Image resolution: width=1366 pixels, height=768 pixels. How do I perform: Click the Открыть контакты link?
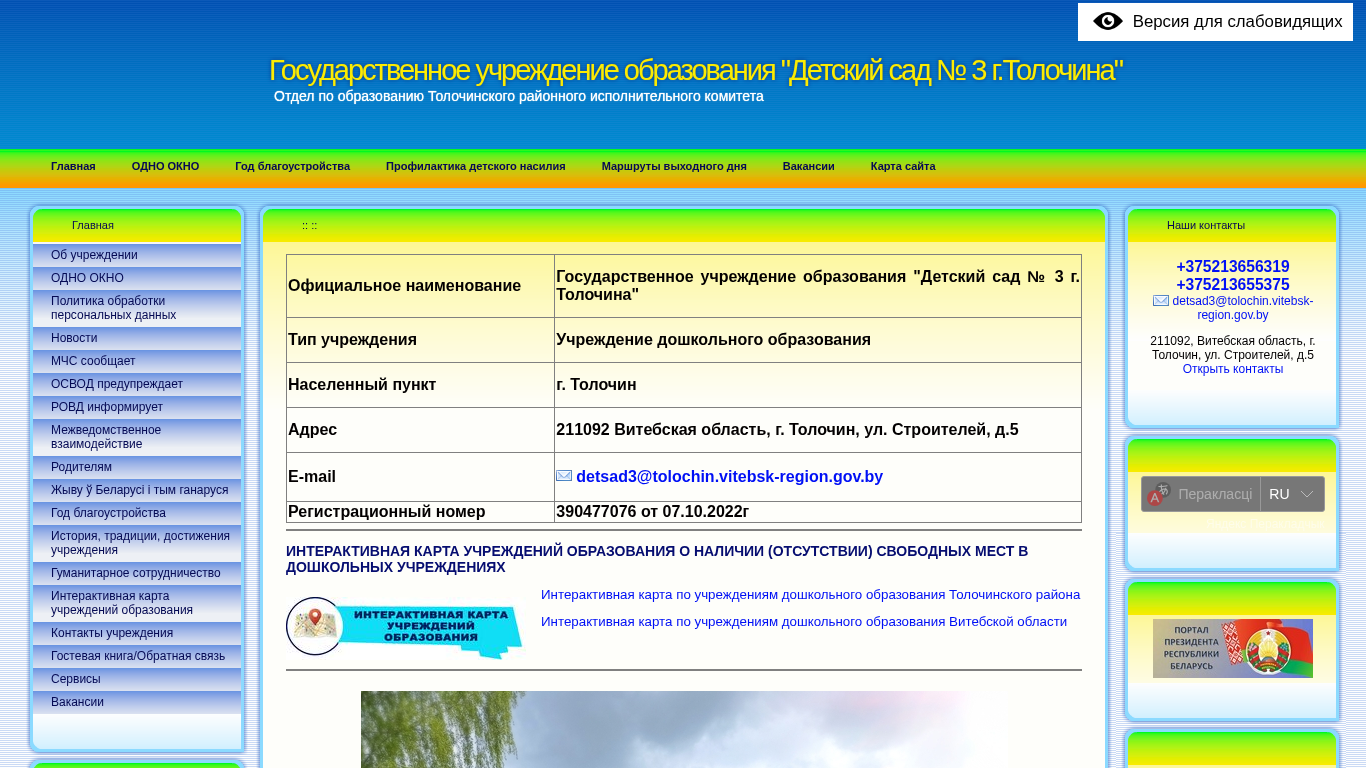1232,369
